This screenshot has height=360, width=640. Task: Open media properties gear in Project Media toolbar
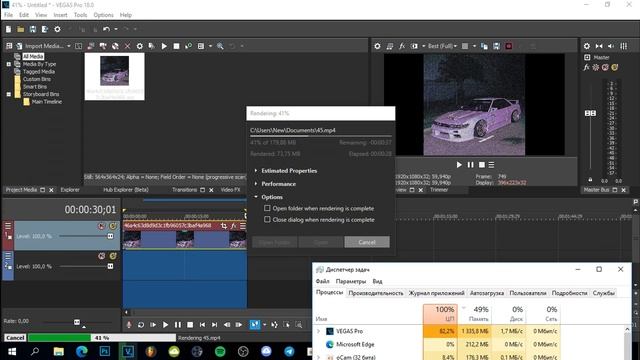[140, 46]
